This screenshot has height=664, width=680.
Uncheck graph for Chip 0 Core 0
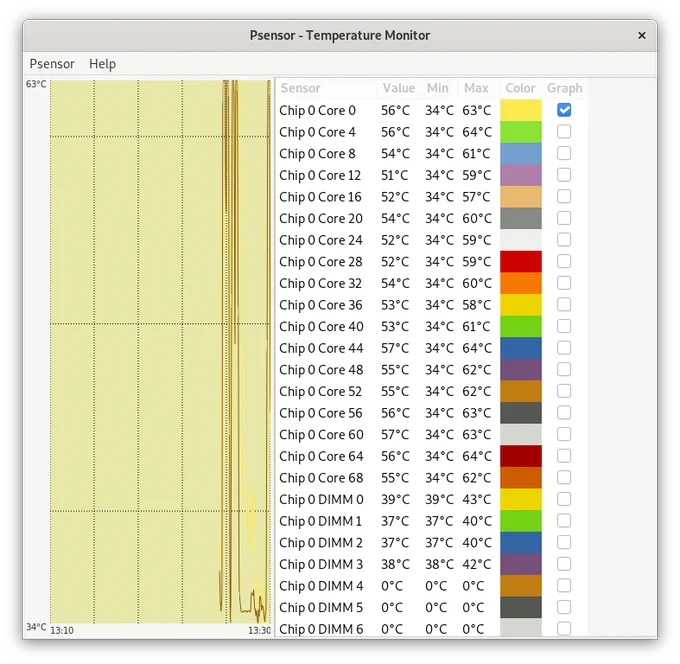[x=564, y=110]
